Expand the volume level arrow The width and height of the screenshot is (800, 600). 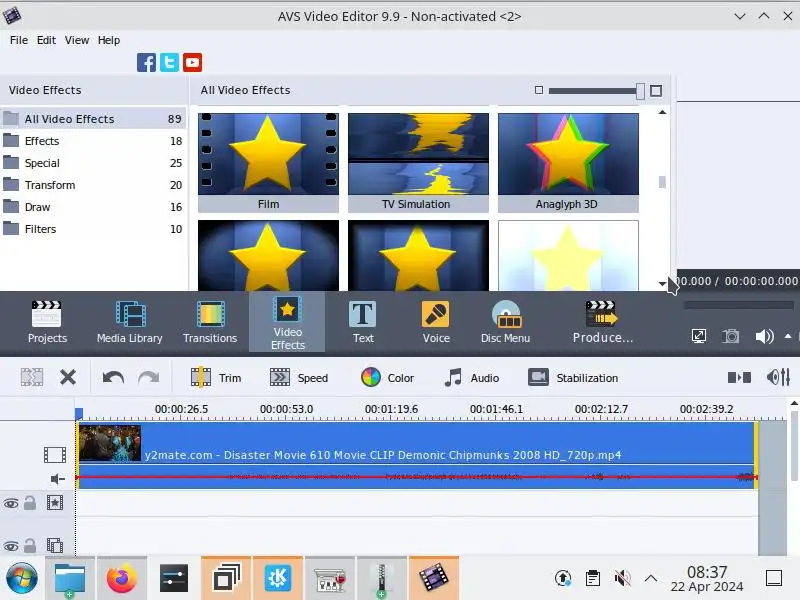point(788,336)
